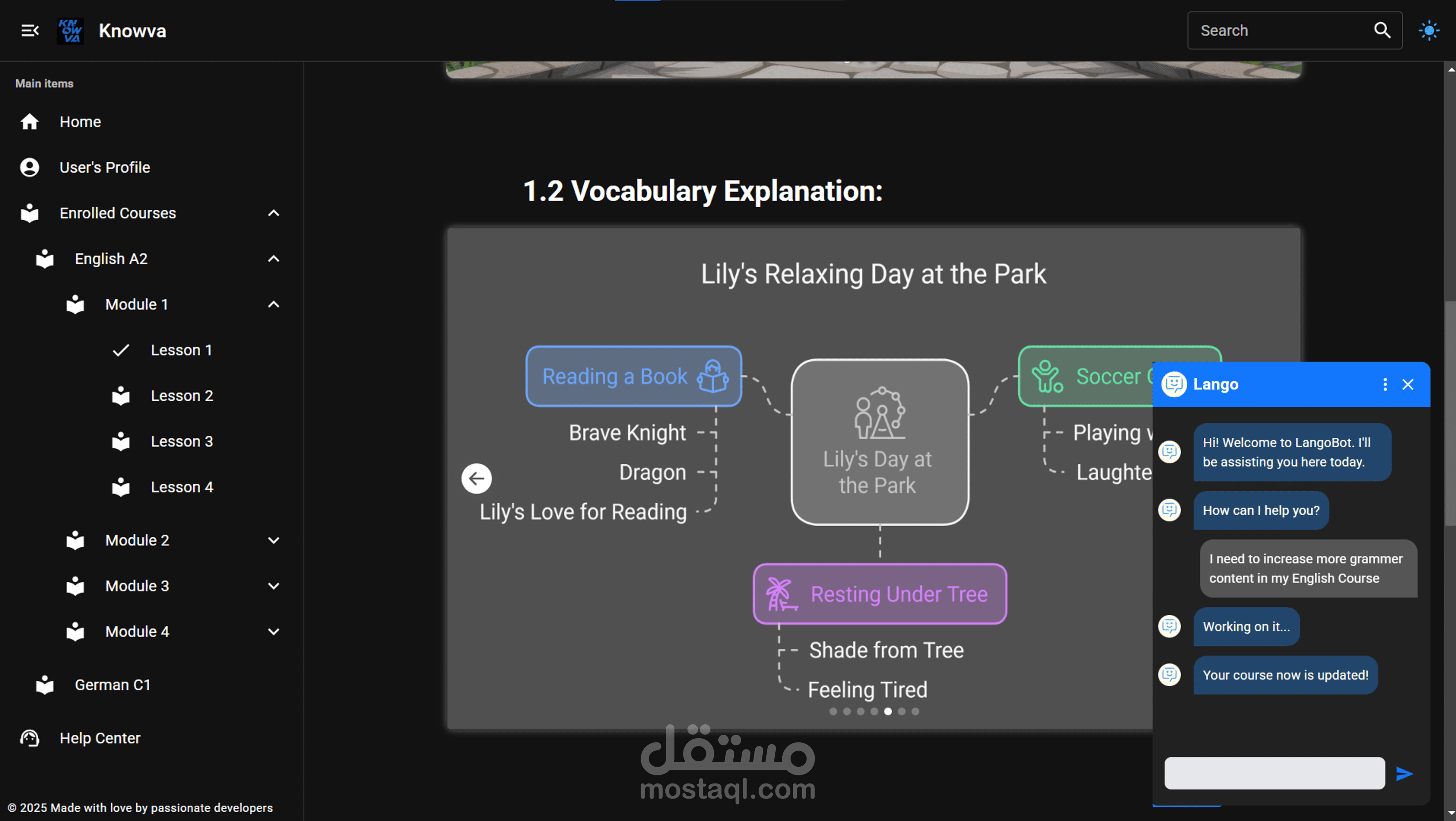Open Lesson 3 in Module 1
This screenshot has width=1456, height=821.
point(181,441)
